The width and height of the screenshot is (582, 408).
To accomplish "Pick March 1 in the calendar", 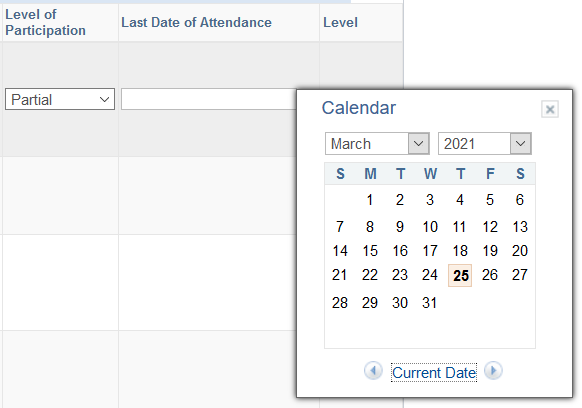I will coord(370,200).
